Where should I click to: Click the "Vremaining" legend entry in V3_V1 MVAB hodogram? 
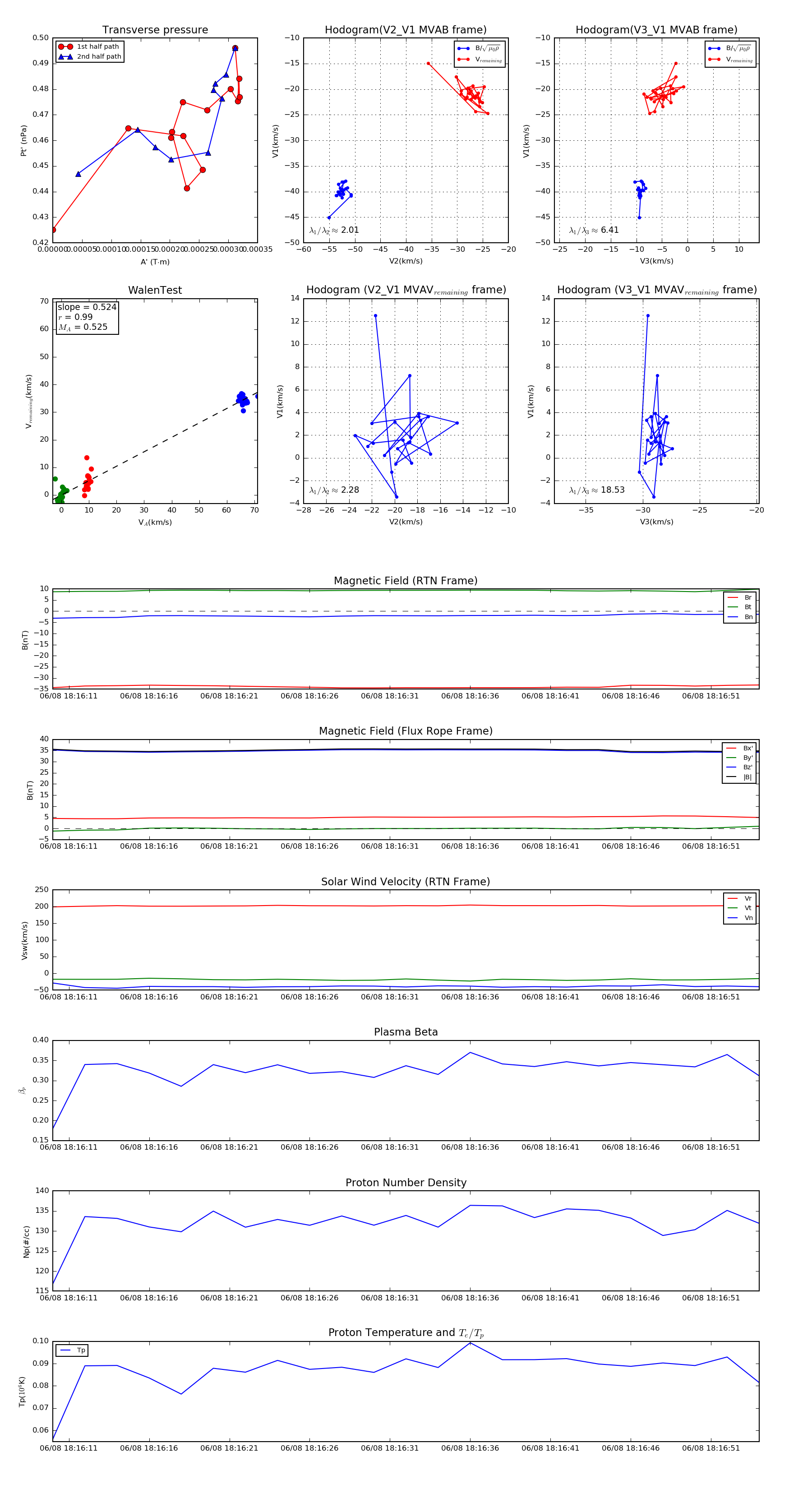coord(731,60)
